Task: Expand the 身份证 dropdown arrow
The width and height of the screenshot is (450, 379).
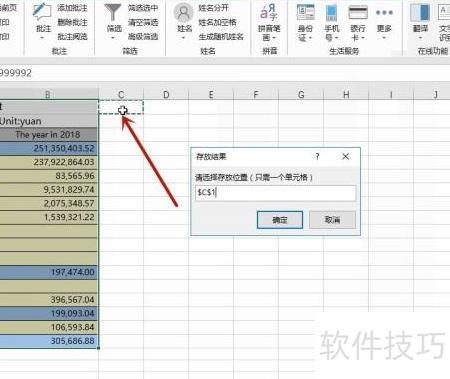Action: pos(311,38)
